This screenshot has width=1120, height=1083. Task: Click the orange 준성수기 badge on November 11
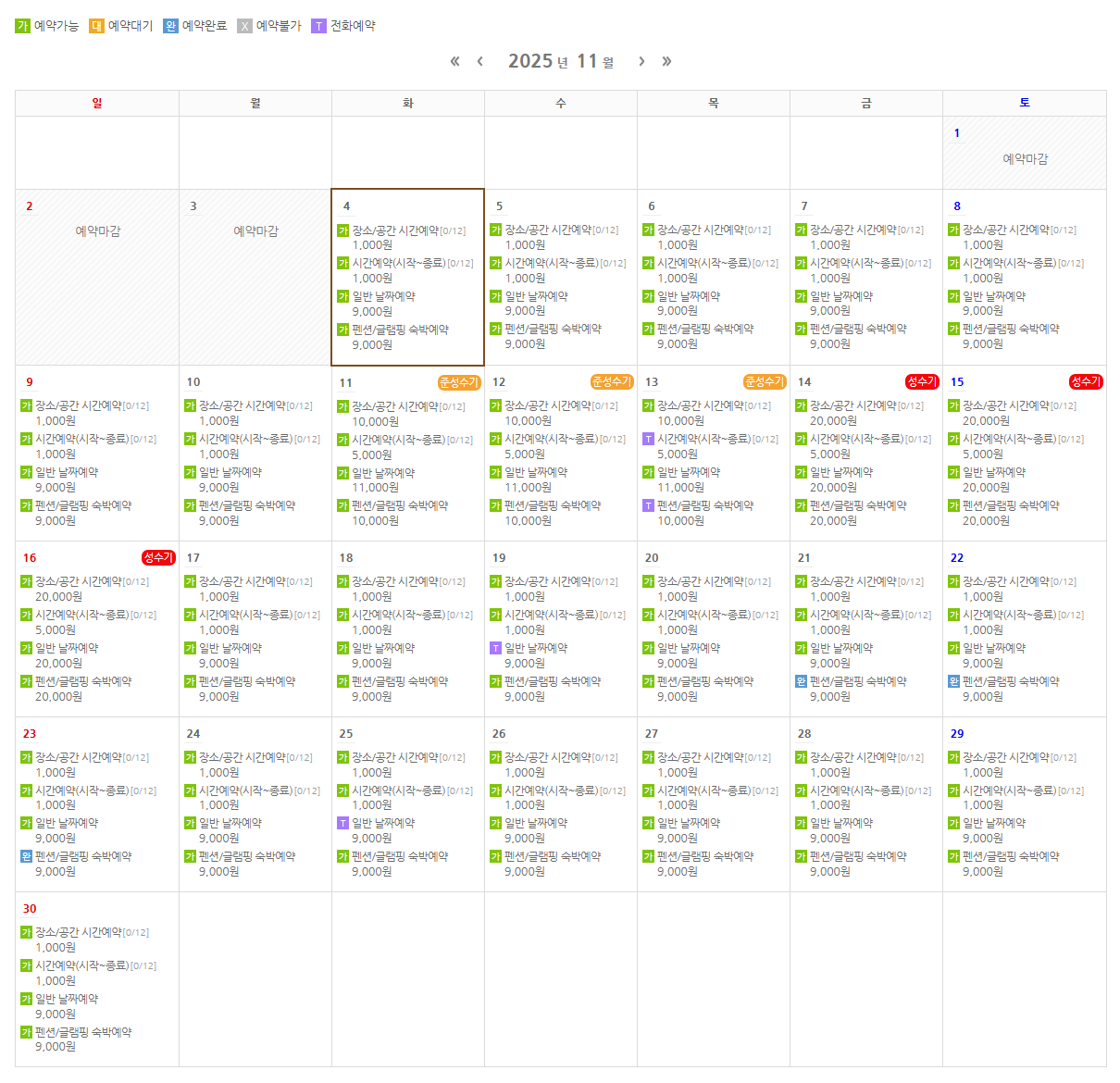458,382
